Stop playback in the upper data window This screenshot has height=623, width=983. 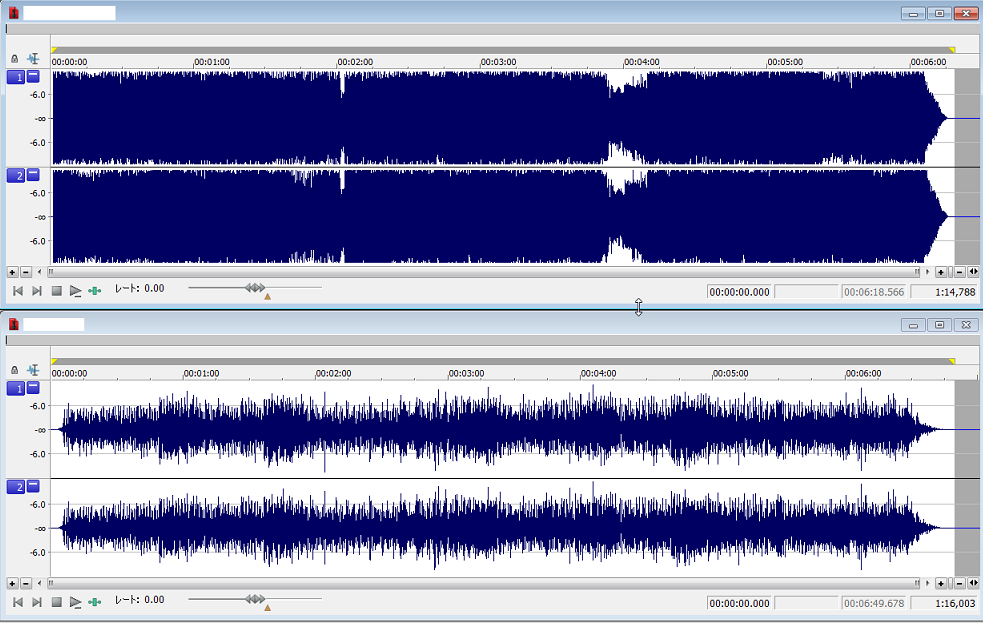pos(56,291)
